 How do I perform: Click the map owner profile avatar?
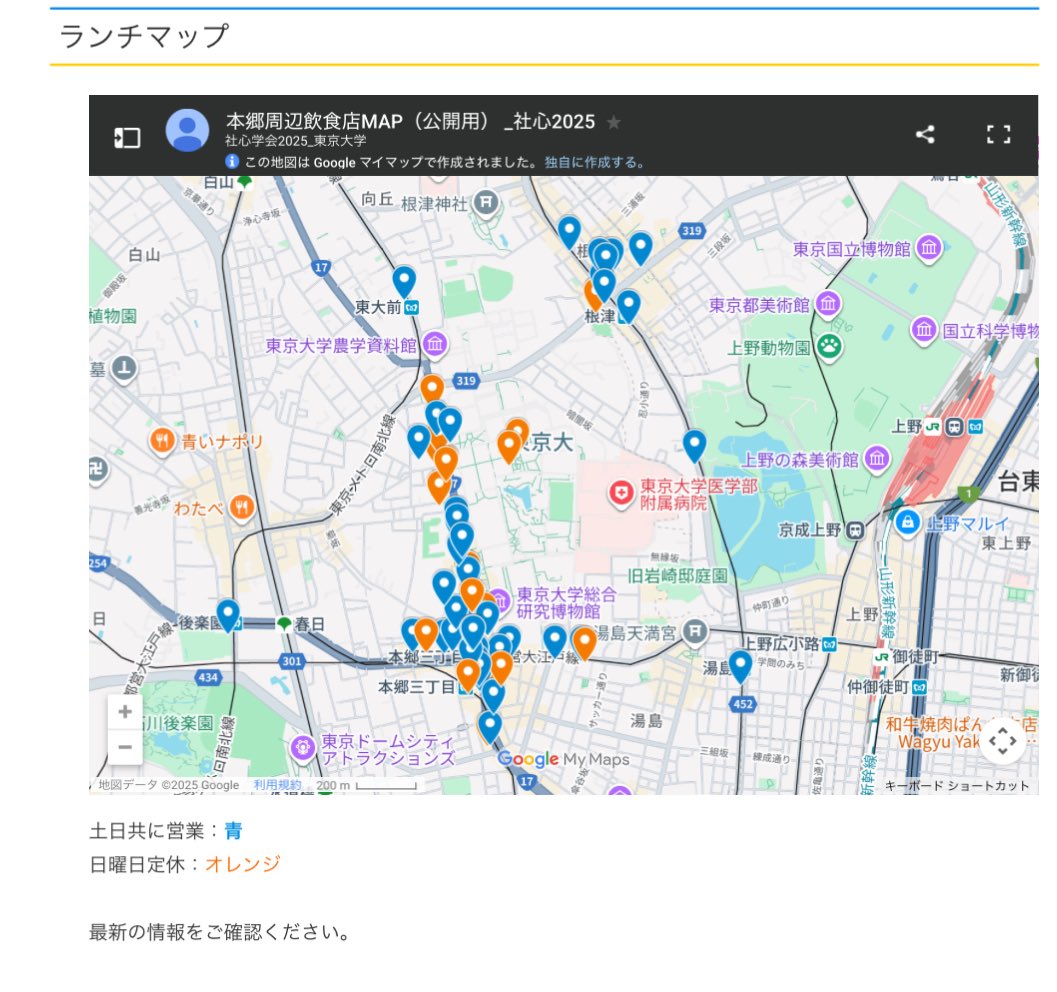pyautogui.click(x=187, y=130)
